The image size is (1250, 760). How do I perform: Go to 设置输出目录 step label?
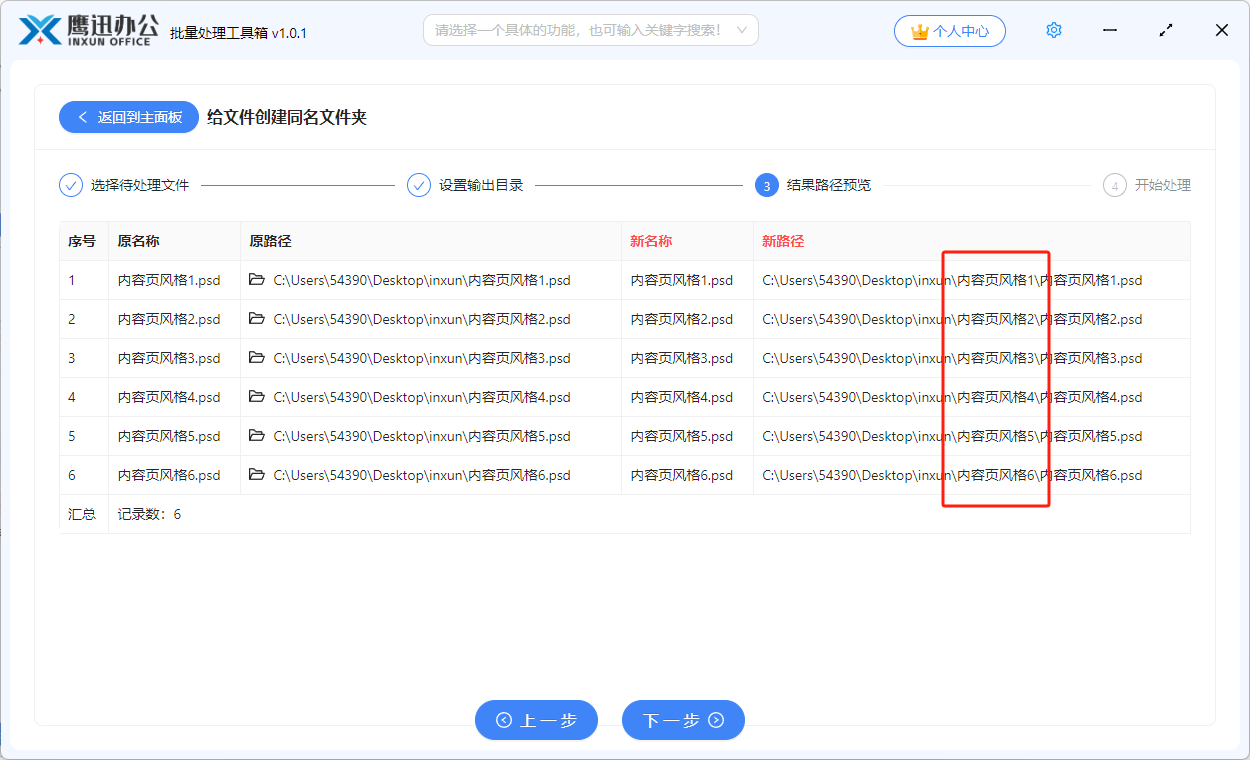(481, 185)
